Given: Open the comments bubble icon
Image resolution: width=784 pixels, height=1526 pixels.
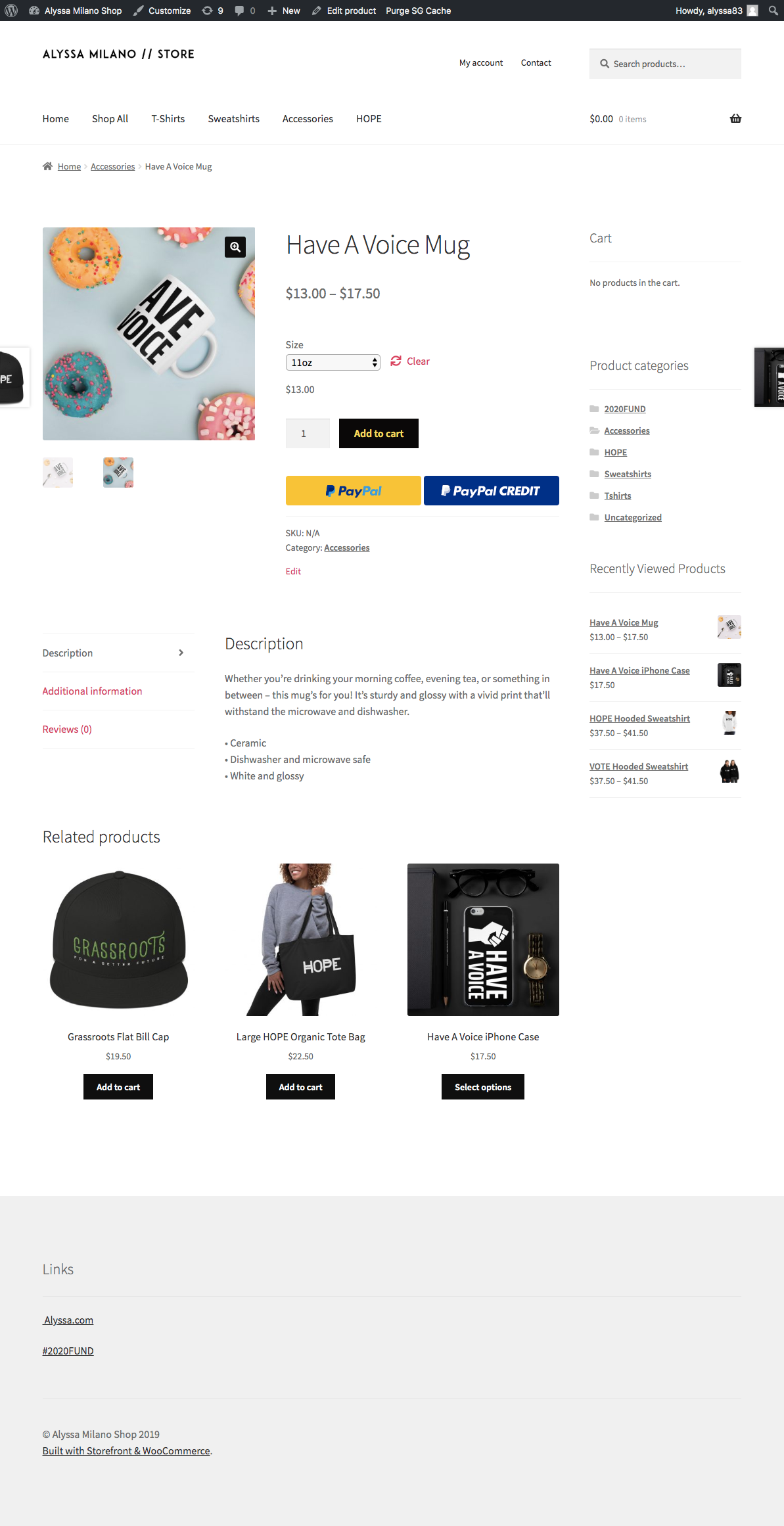Looking at the screenshot, I should click(239, 11).
